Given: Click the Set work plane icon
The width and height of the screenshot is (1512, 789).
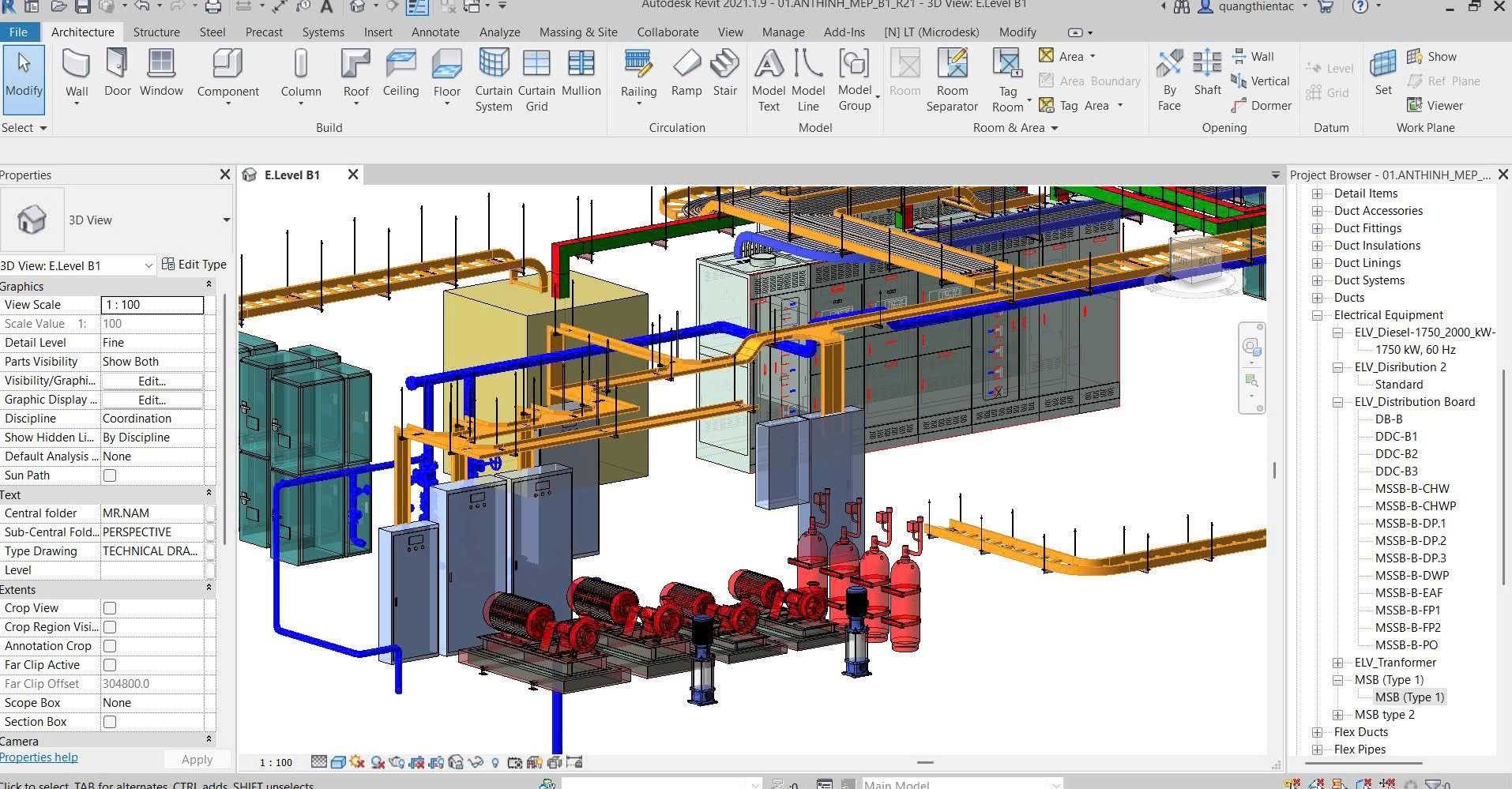Looking at the screenshot, I should coord(1383,73).
